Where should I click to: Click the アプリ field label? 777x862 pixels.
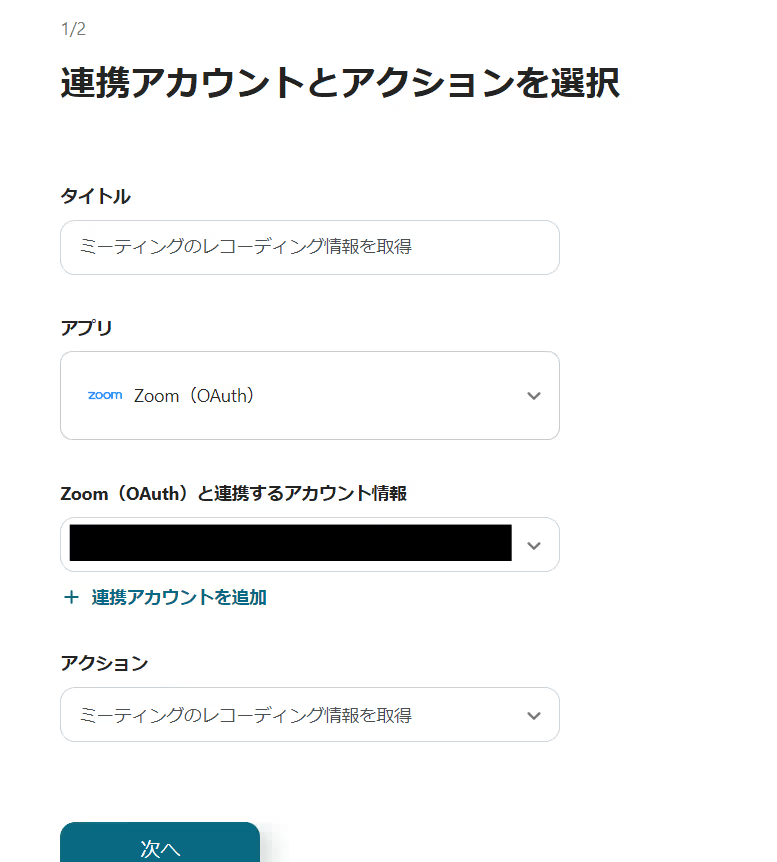tap(87, 328)
